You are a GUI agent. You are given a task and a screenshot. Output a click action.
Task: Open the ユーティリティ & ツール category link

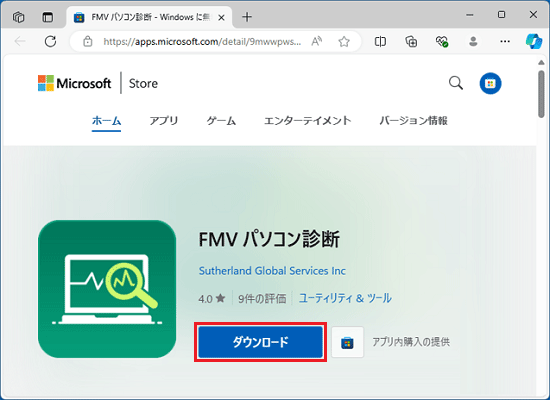pyautogui.click(x=345, y=298)
